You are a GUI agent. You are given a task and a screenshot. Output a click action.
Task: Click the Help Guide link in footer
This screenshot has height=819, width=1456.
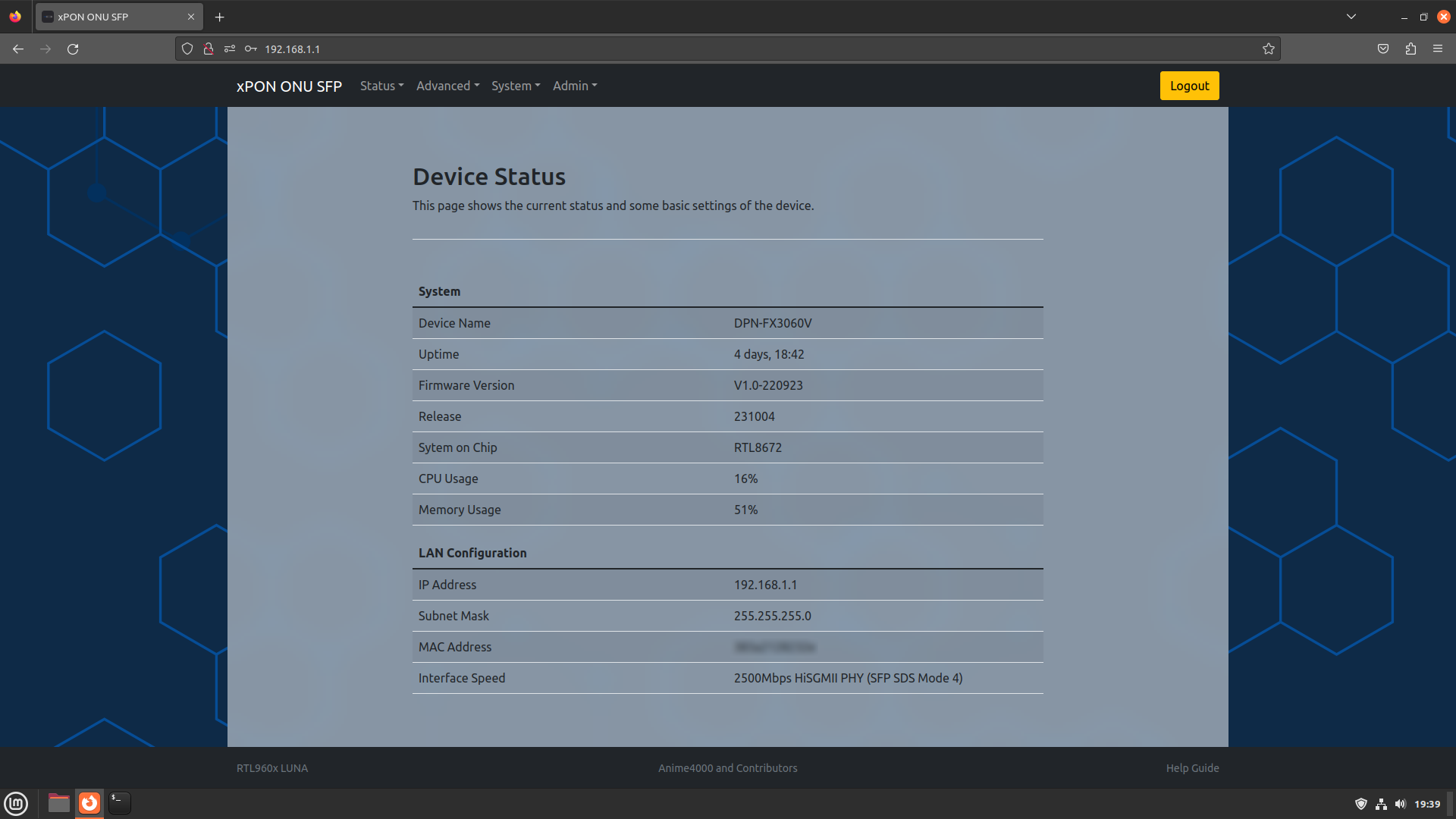pos(1192,768)
